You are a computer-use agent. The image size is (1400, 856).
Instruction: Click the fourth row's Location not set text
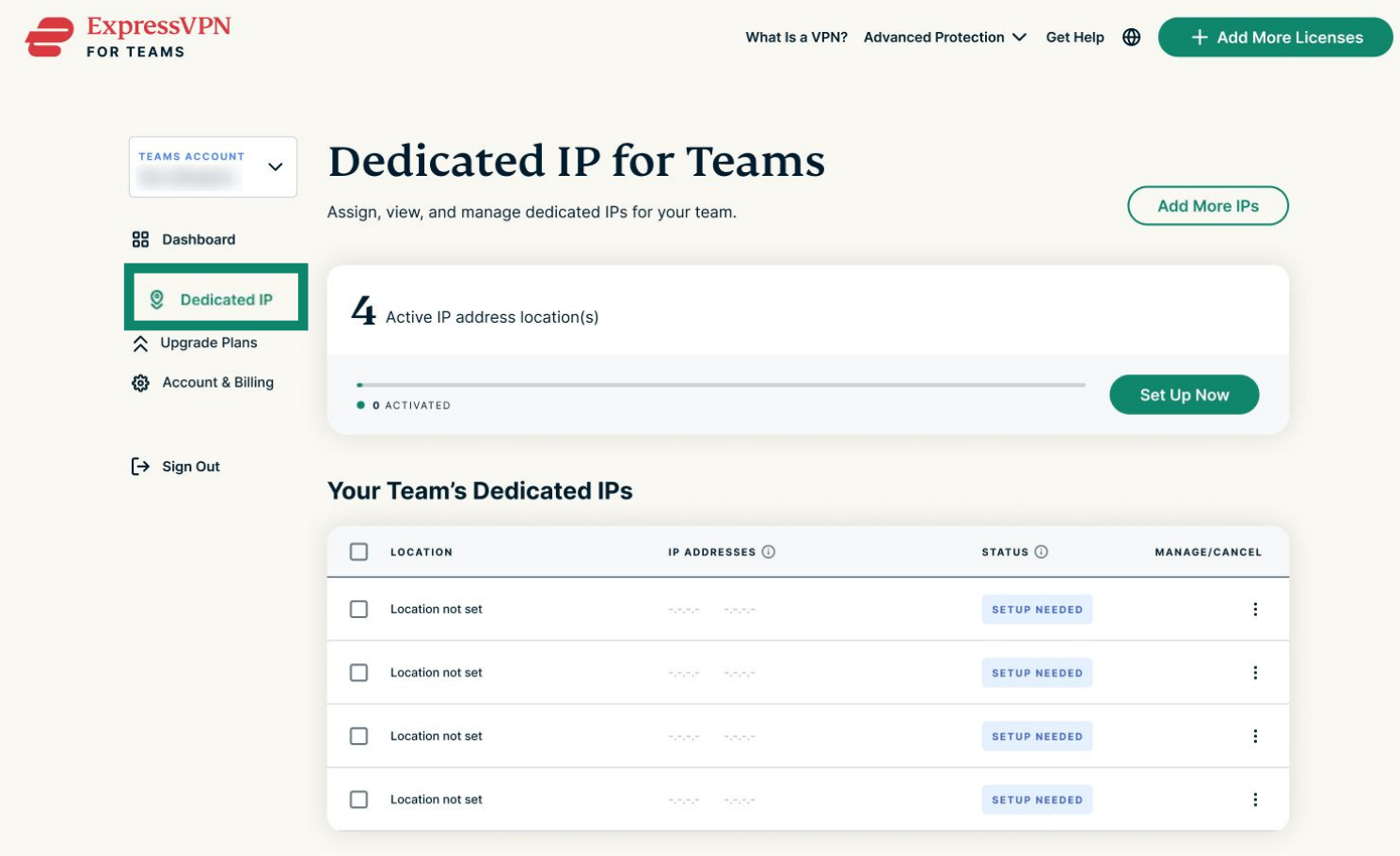click(x=437, y=800)
